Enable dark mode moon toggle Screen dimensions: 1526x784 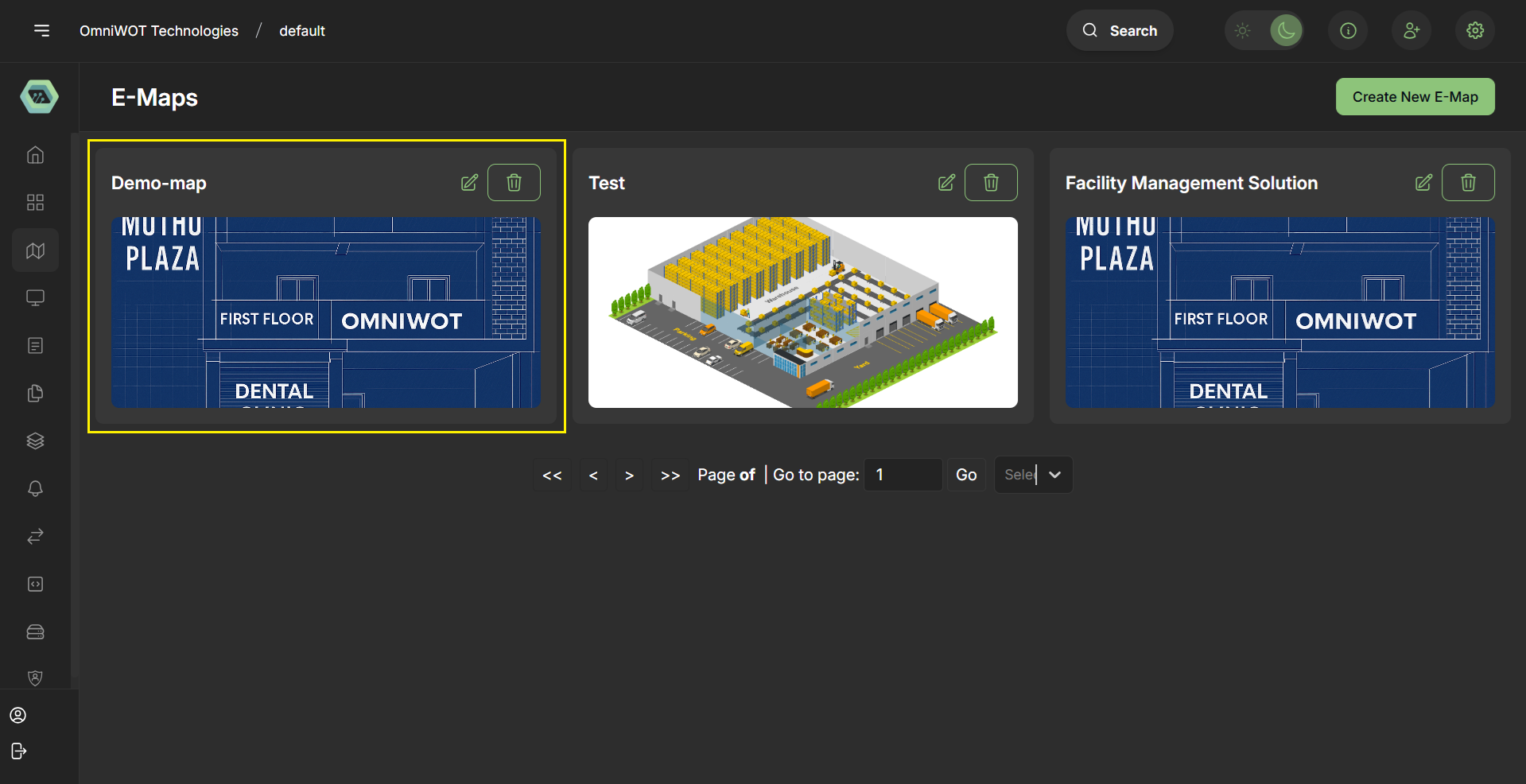(1286, 31)
